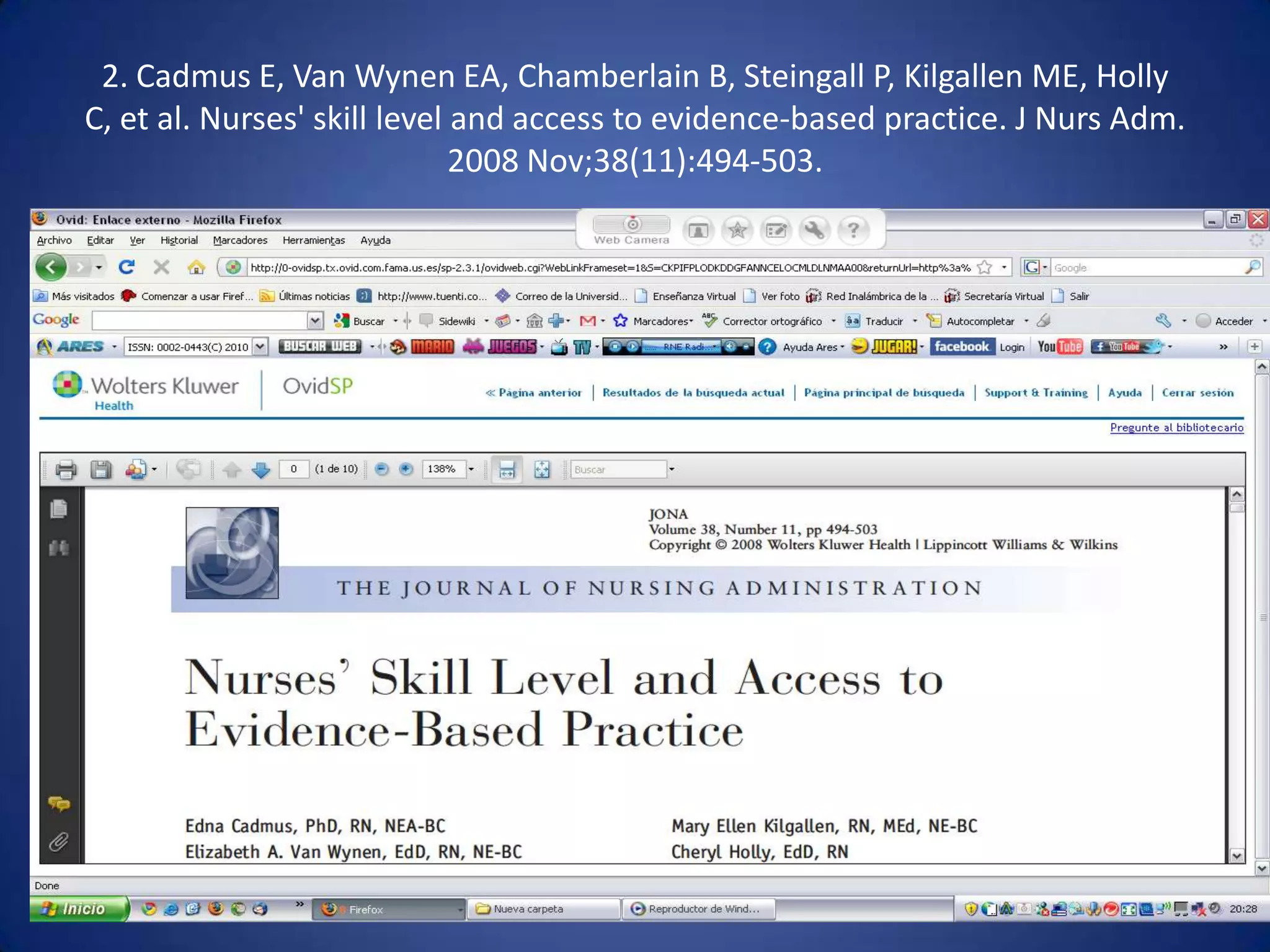The image size is (1270, 952).
Task: Fit PDF full page icon
Action: coord(542,469)
